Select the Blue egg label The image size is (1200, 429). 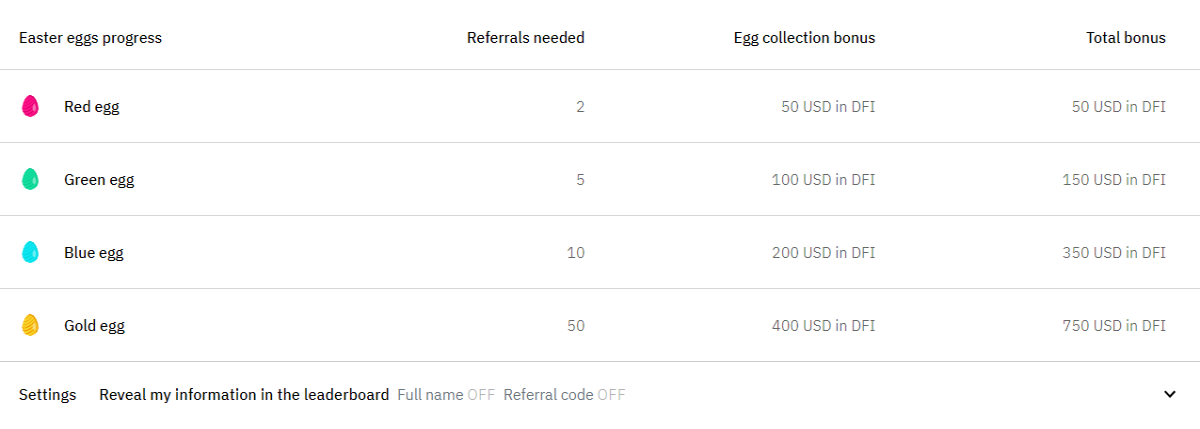pyautogui.click(x=94, y=253)
